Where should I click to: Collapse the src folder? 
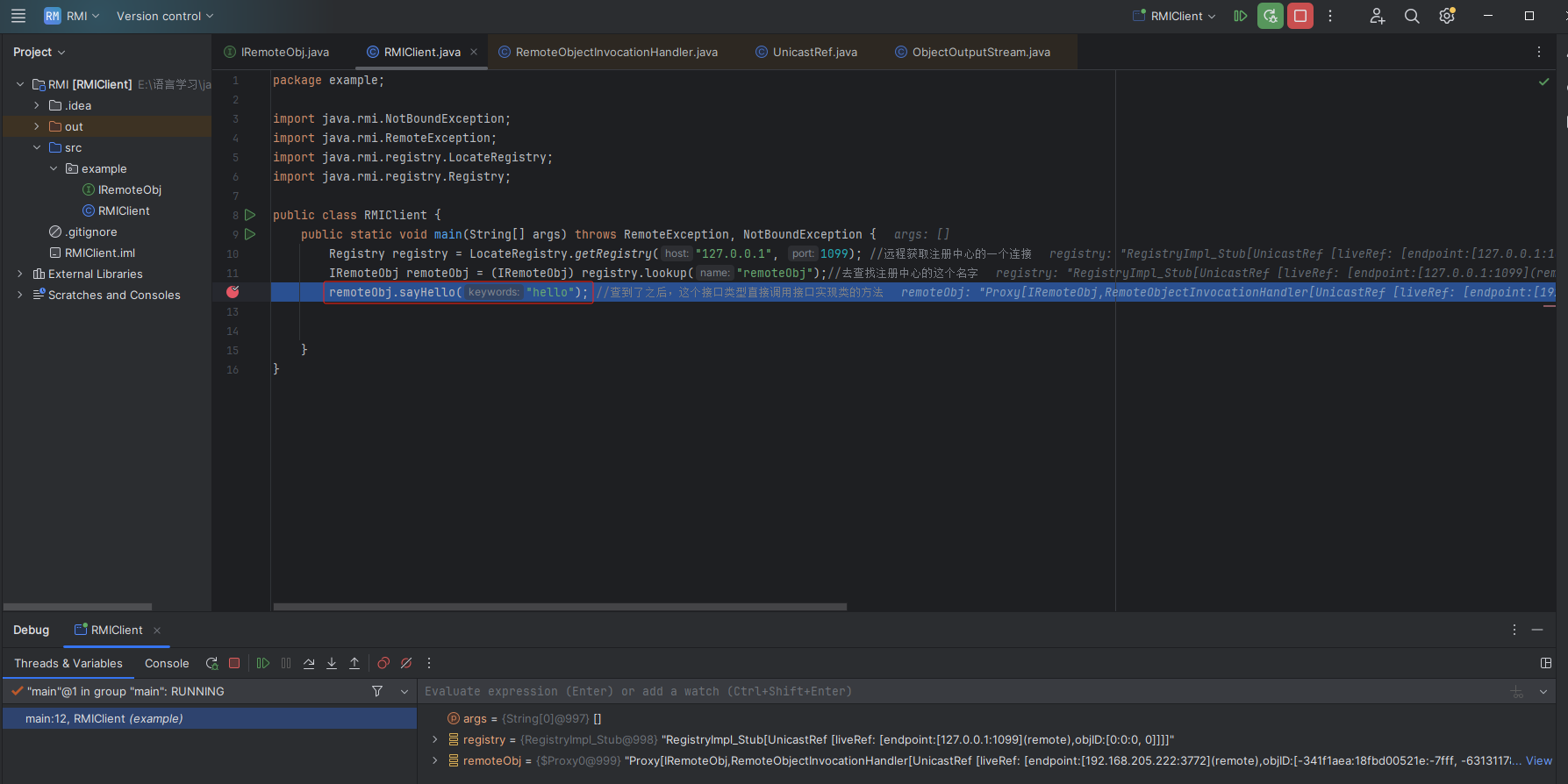pos(37,147)
